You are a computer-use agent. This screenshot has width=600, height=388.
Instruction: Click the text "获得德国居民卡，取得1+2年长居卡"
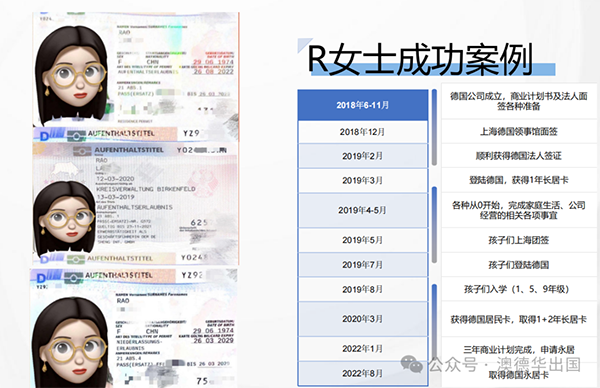518,319
